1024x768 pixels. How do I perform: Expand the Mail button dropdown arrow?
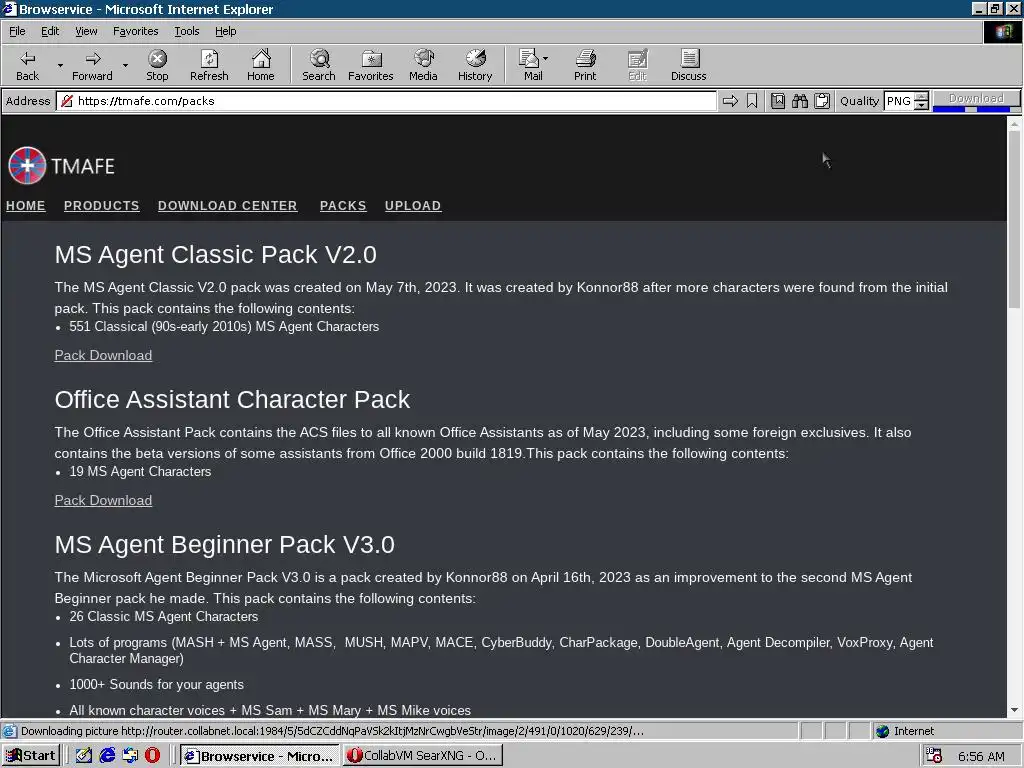pos(545,59)
